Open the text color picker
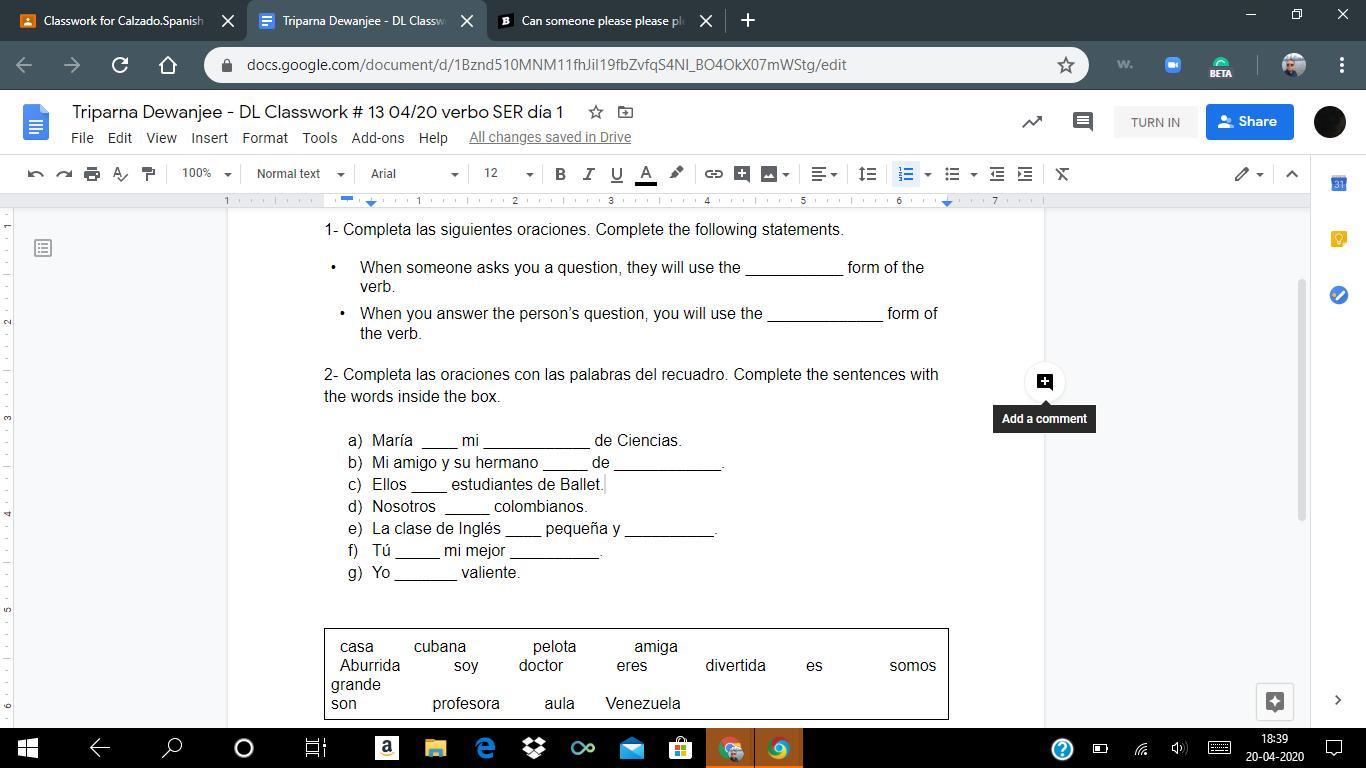The height and width of the screenshot is (768, 1366). (x=646, y=174)
